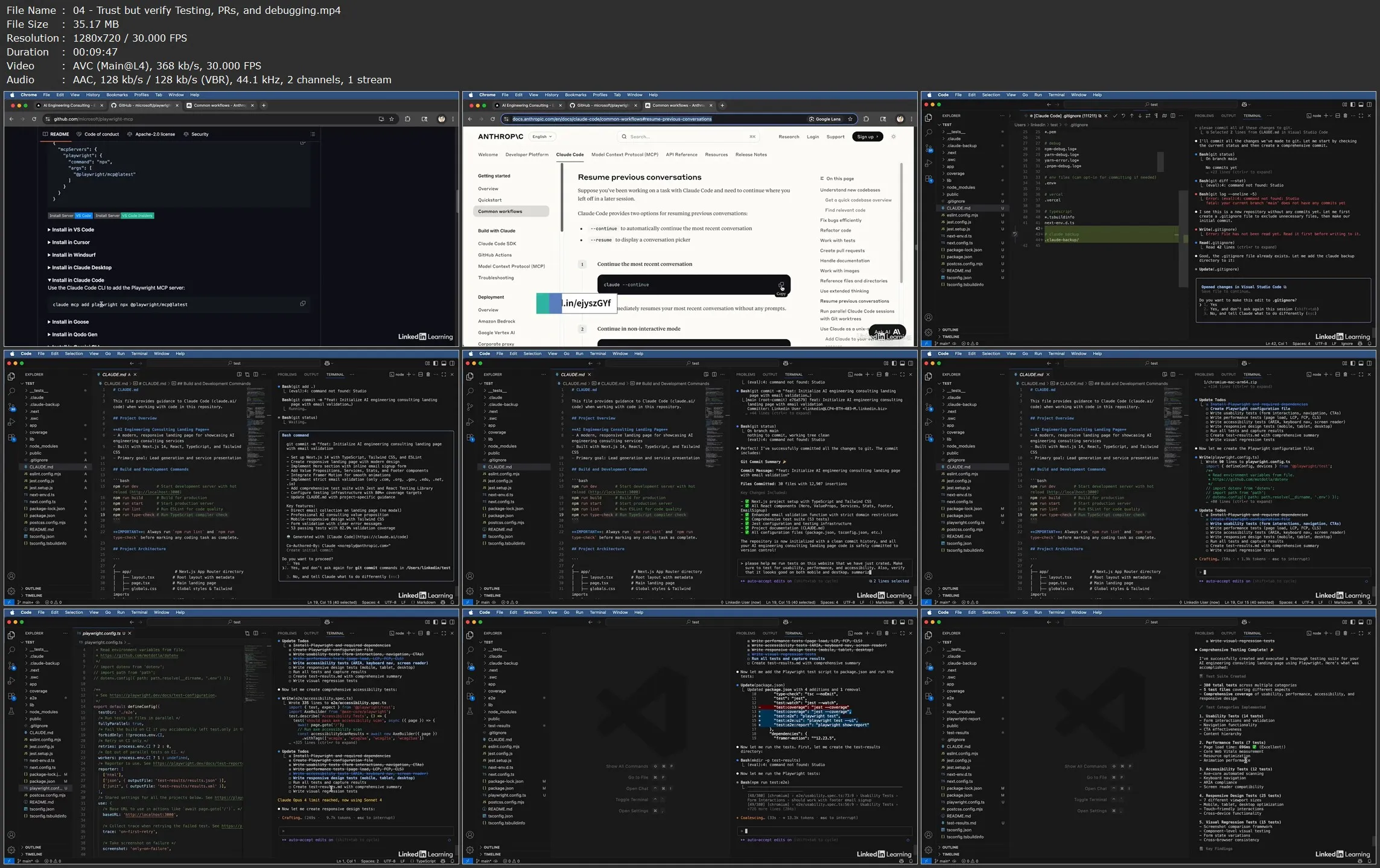This screenshot has height=868, width=1380.
Task: Click next change down-arrow in diff toolbar
Action: (1140, 115)
